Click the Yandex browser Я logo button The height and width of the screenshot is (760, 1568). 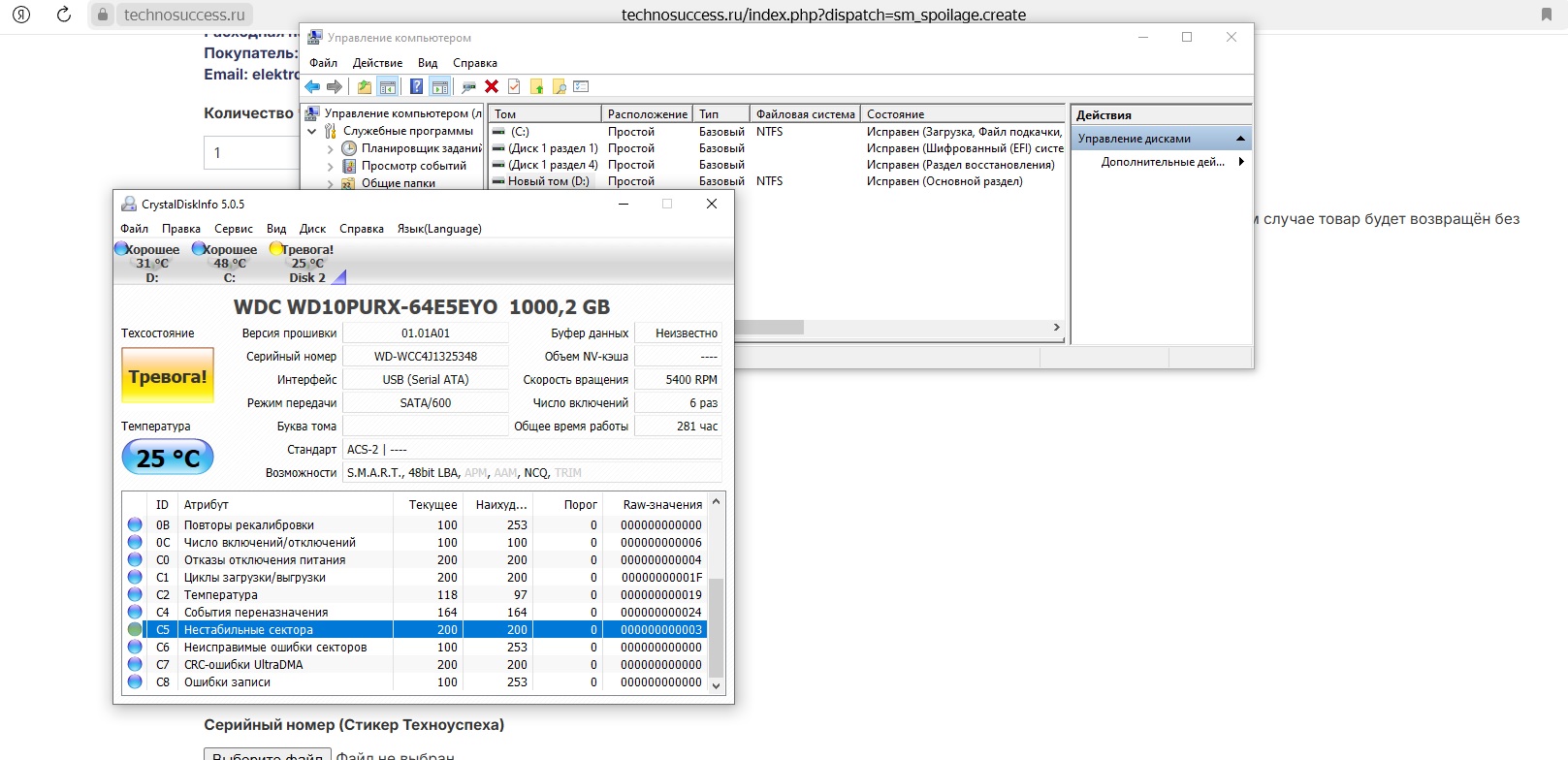21,15
